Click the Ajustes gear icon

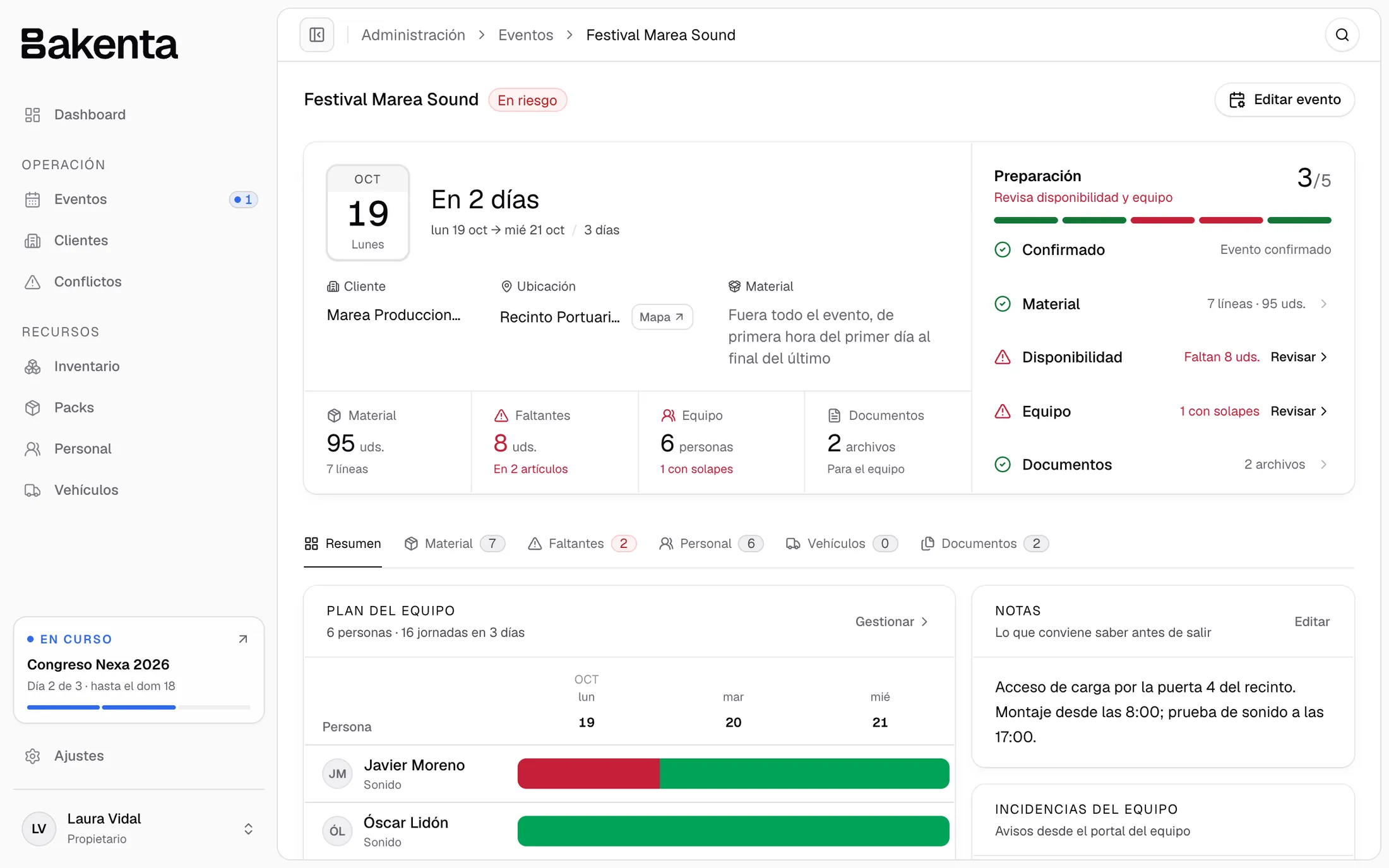tap(33, 756)
